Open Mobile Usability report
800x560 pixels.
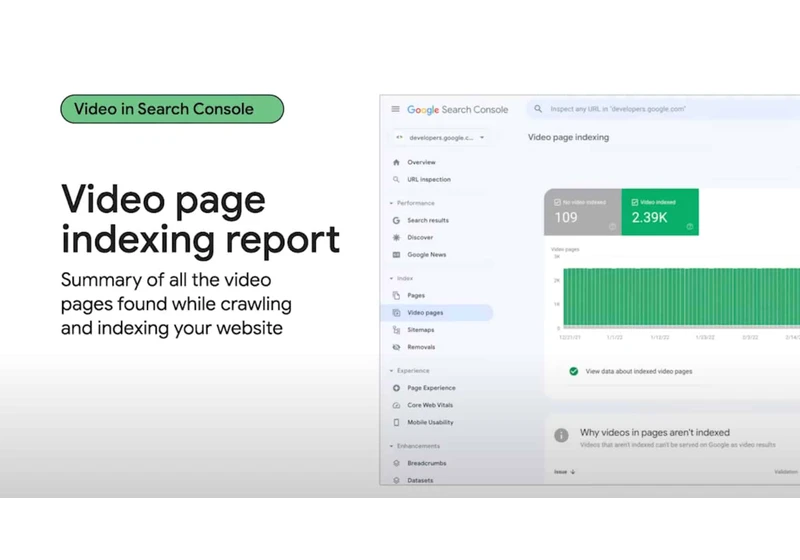click(430, 422)
